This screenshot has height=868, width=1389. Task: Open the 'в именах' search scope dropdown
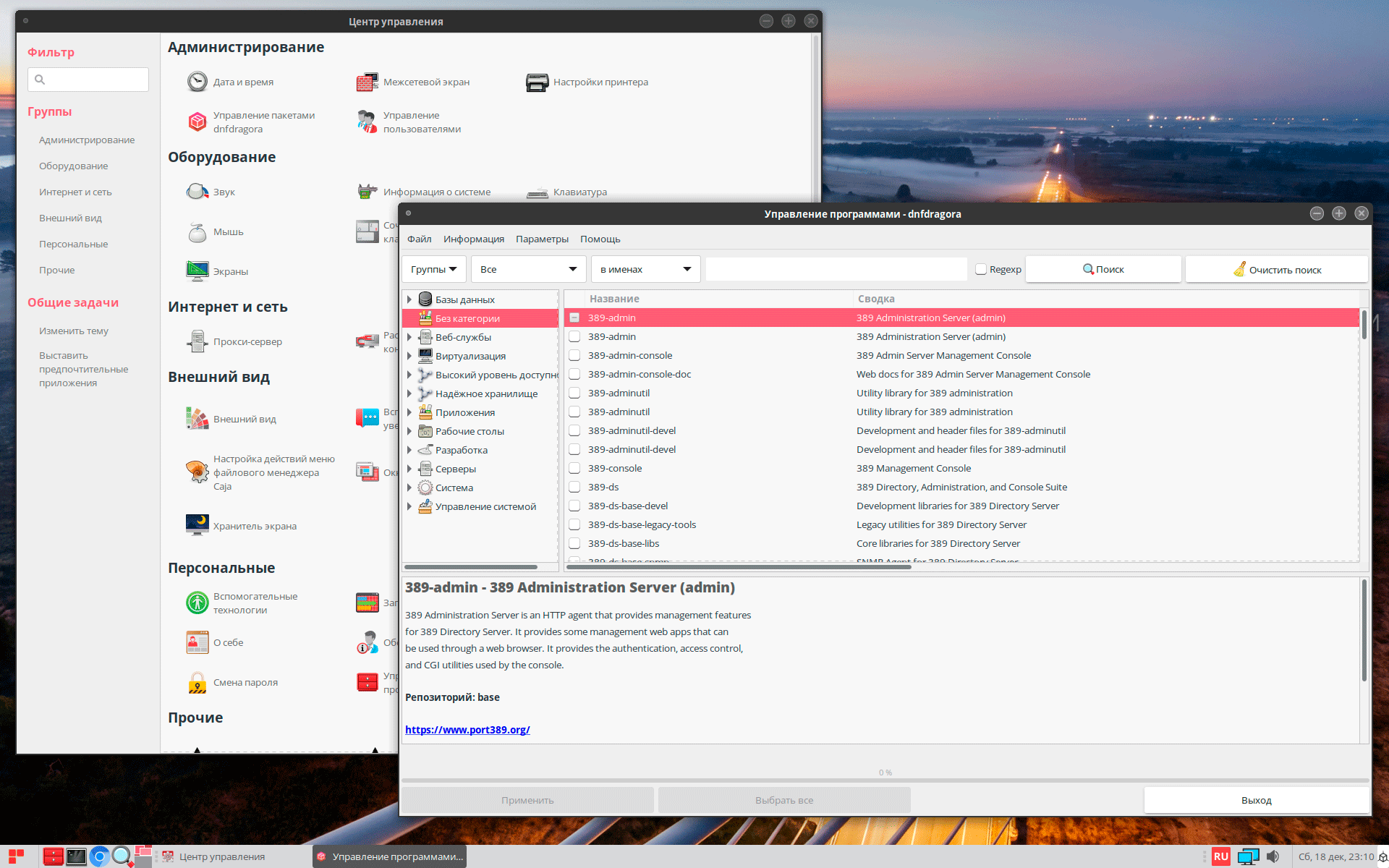pos(645,270)
